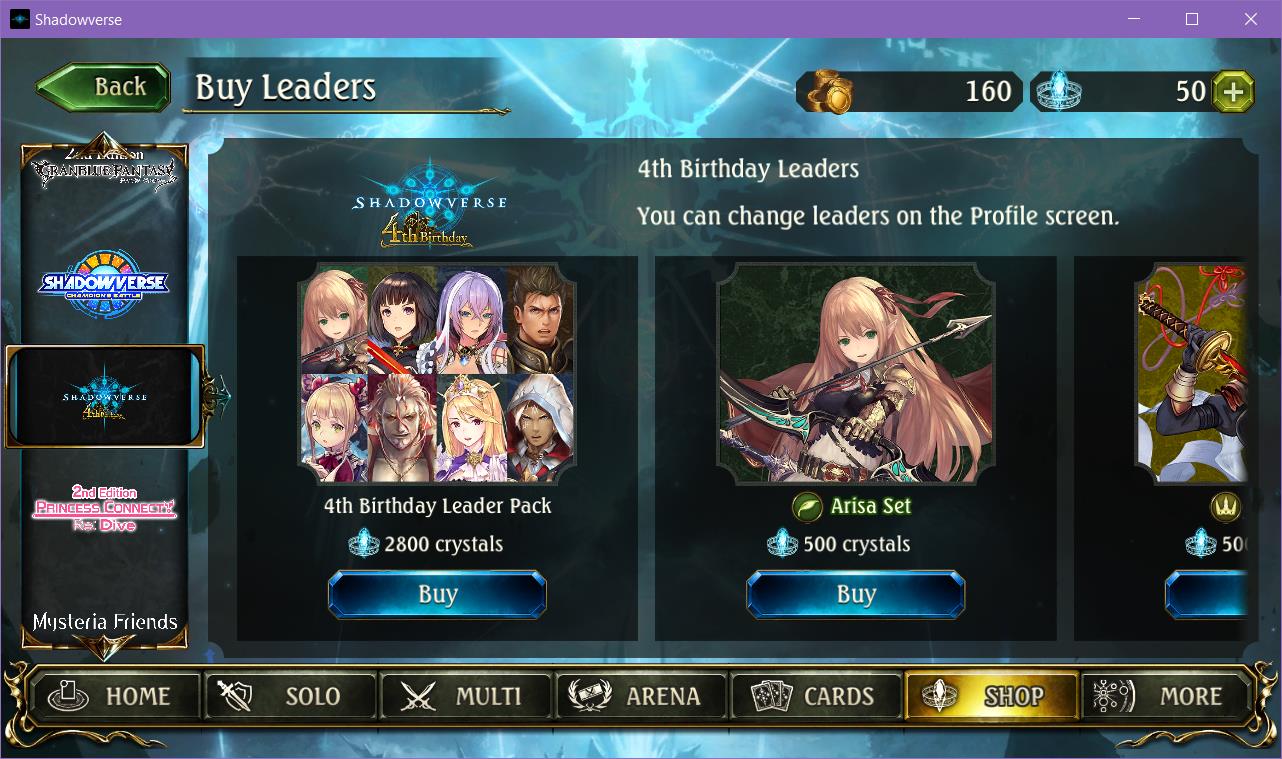
Task: Select Shadowverse Champion's Battle sidebar logo
Action: pos(105,284)
